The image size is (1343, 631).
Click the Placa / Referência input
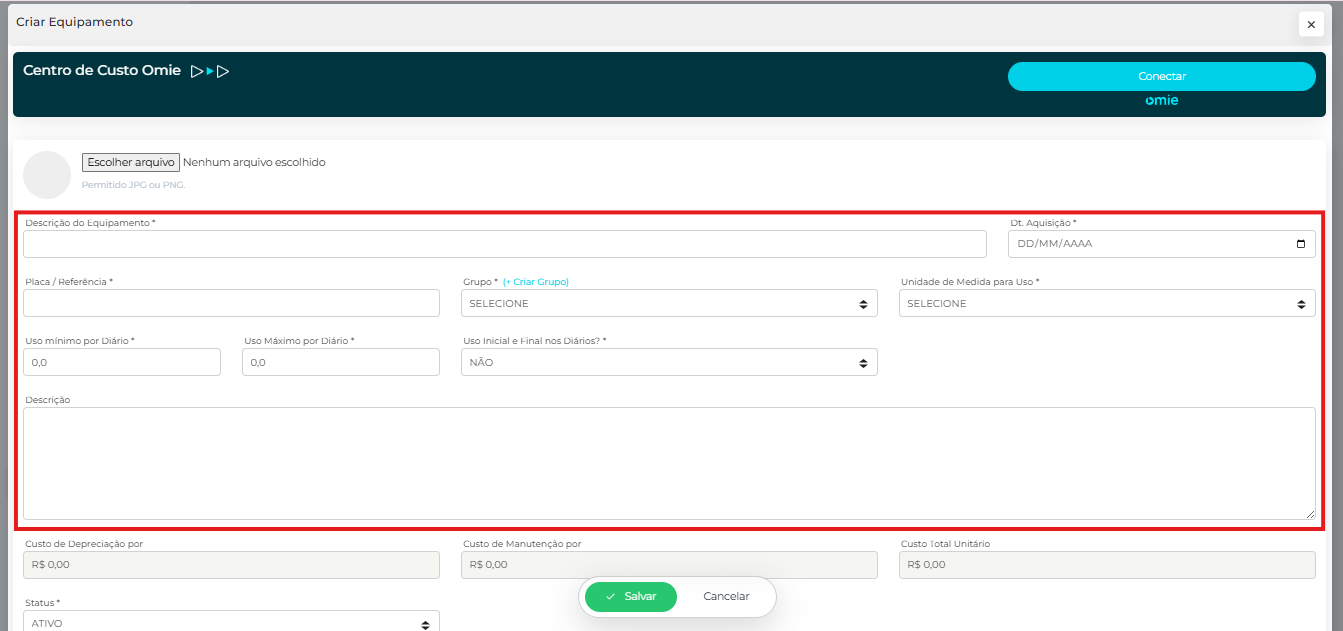tap(231, 303)
